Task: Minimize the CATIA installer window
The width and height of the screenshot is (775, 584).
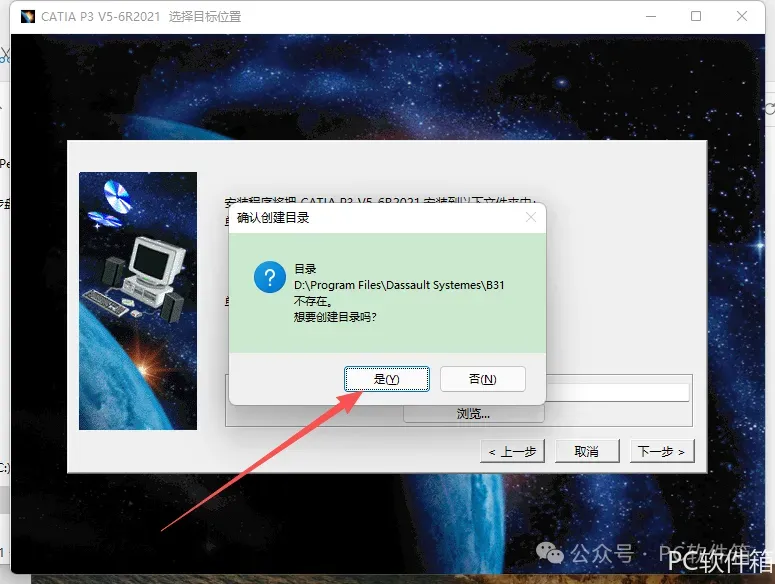Action: [x=651, y=16]
